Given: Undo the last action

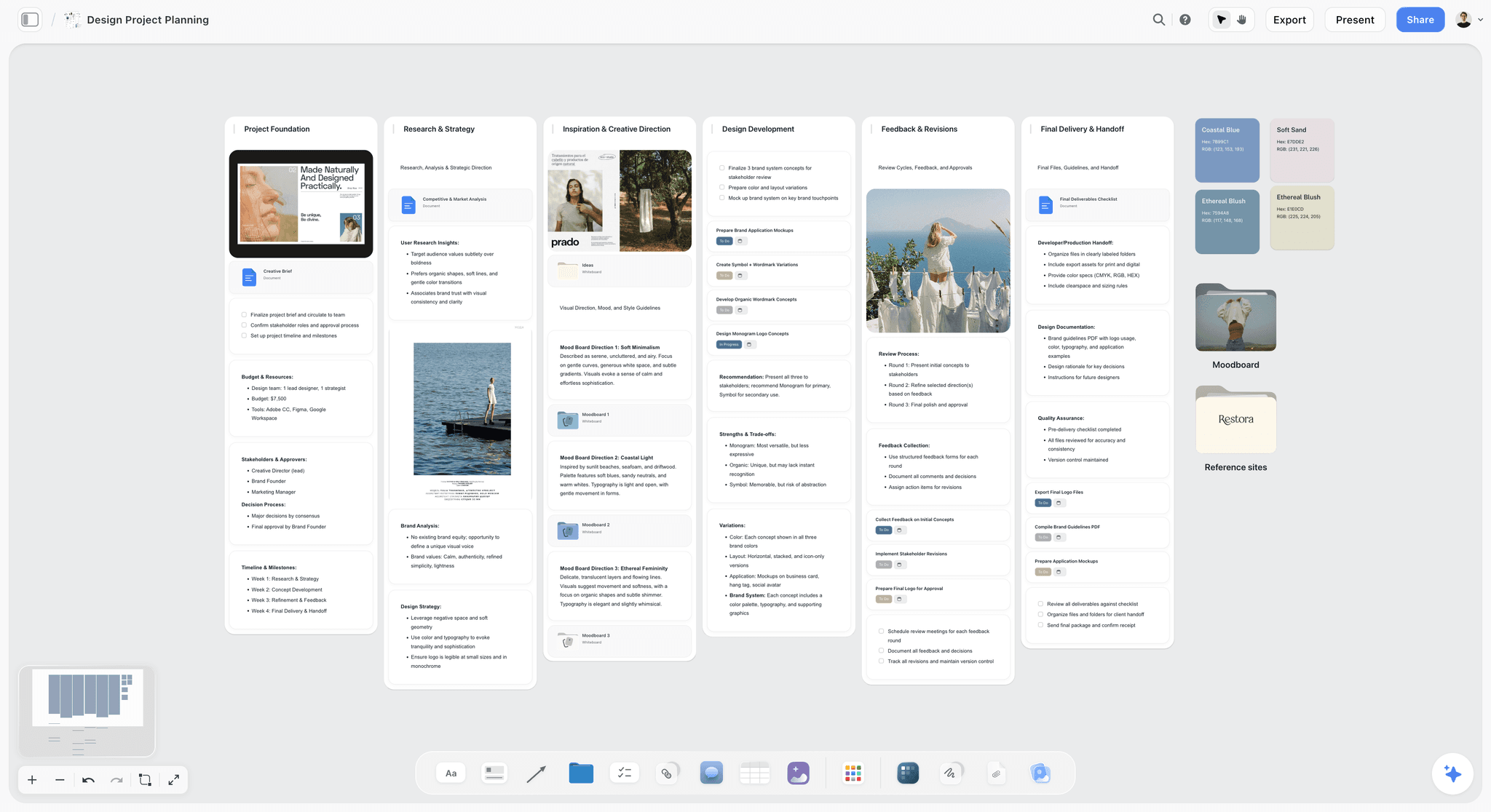Looking at the screenshot, I should pos(88,780).
